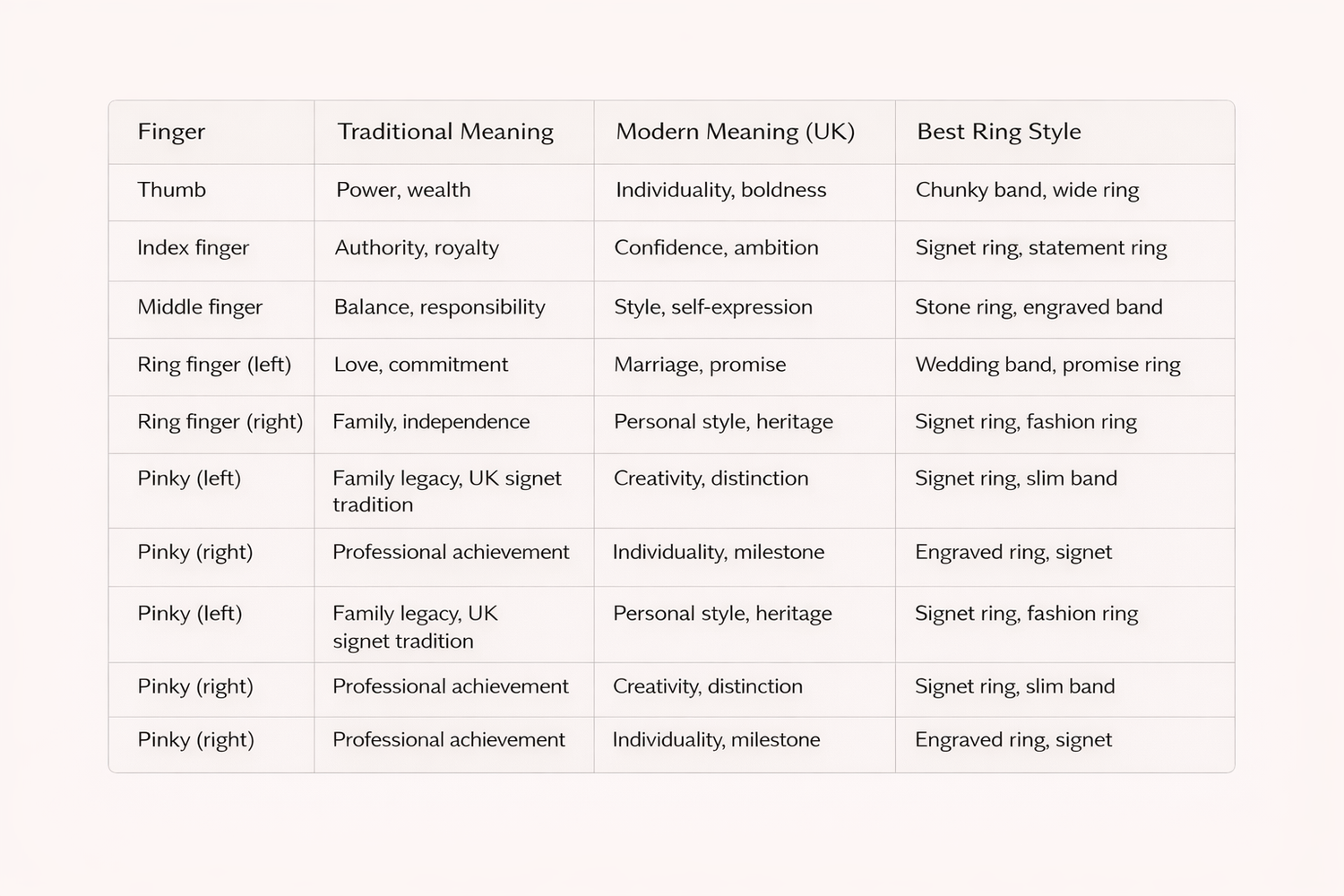Select the Love, commitment cell
Viewport: 1344px width, 896px height.
pyautogui.click(x=420, y=365)
